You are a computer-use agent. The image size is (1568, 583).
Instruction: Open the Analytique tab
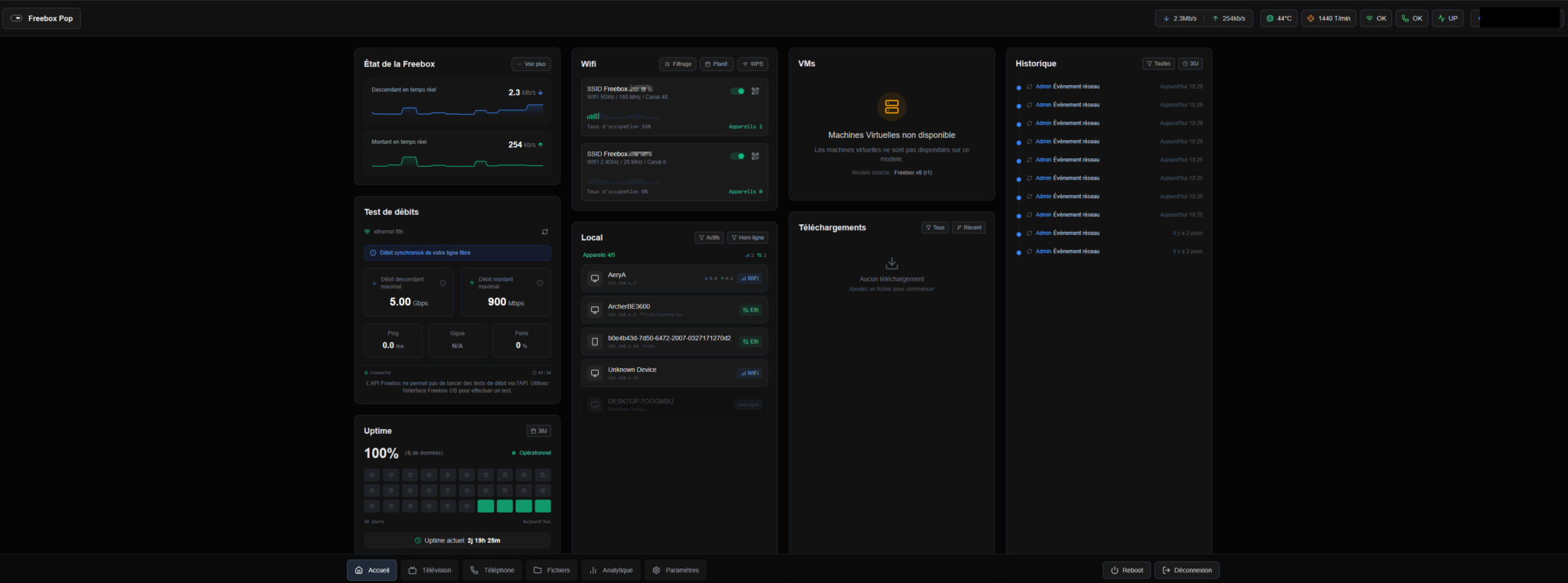point(611,570)
